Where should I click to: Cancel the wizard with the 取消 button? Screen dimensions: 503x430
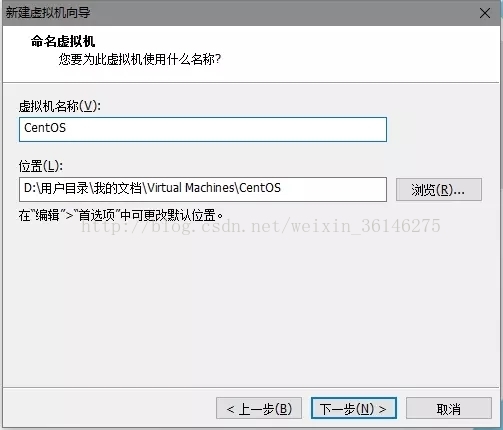pos(449,408)
